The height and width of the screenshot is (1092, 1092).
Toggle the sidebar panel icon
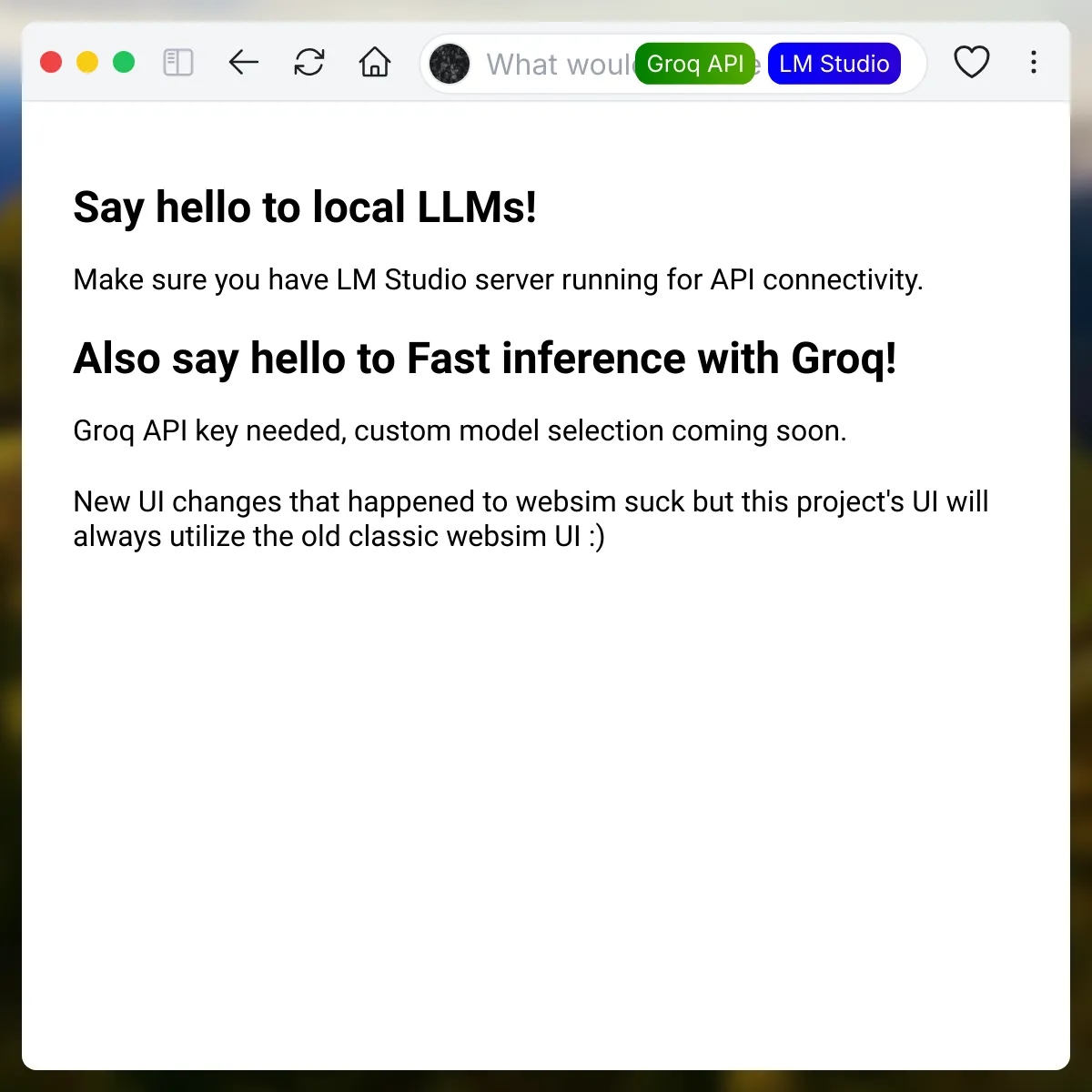click(178, 63)
